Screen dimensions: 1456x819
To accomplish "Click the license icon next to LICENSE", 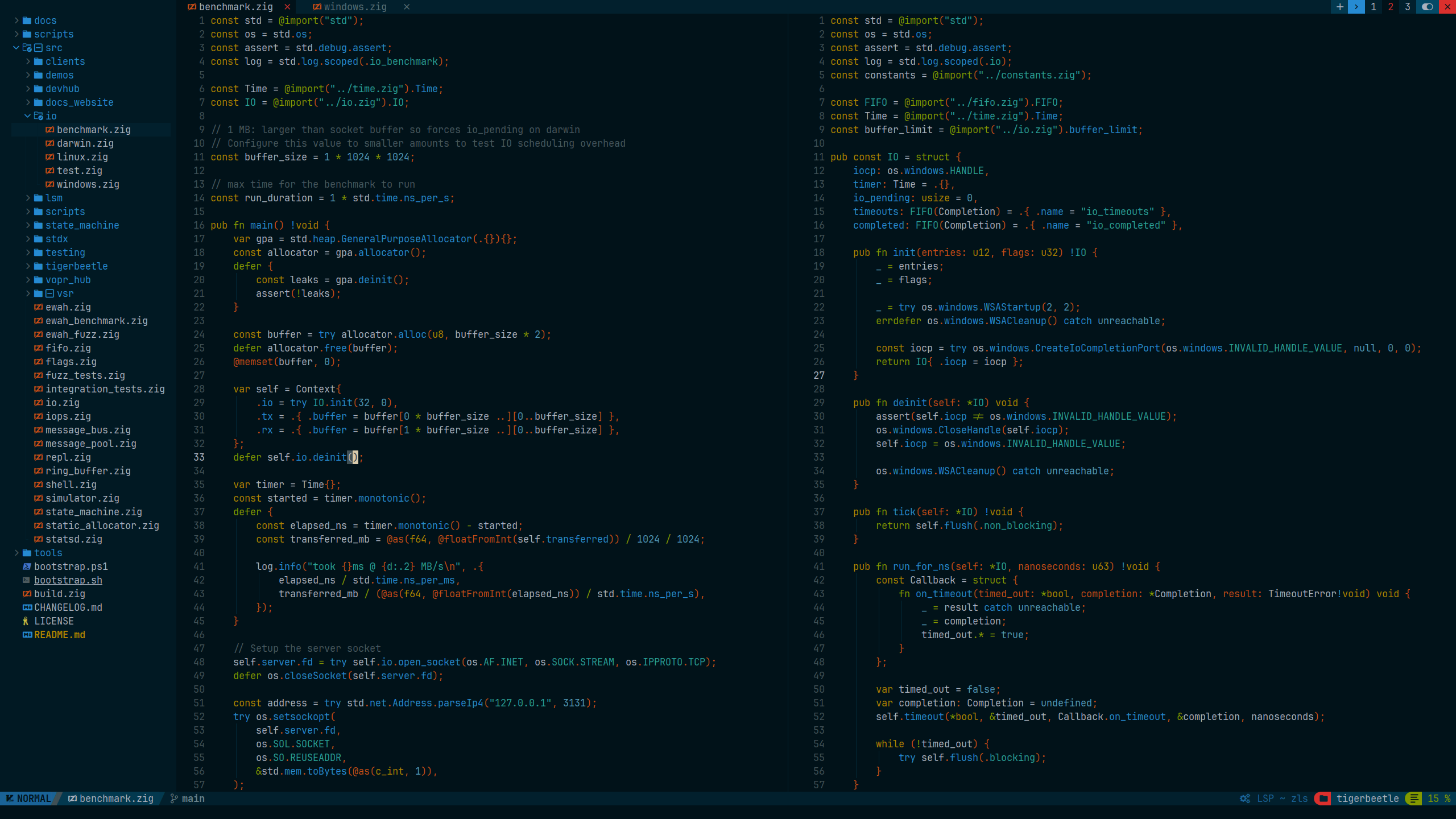I will point(26,621).
